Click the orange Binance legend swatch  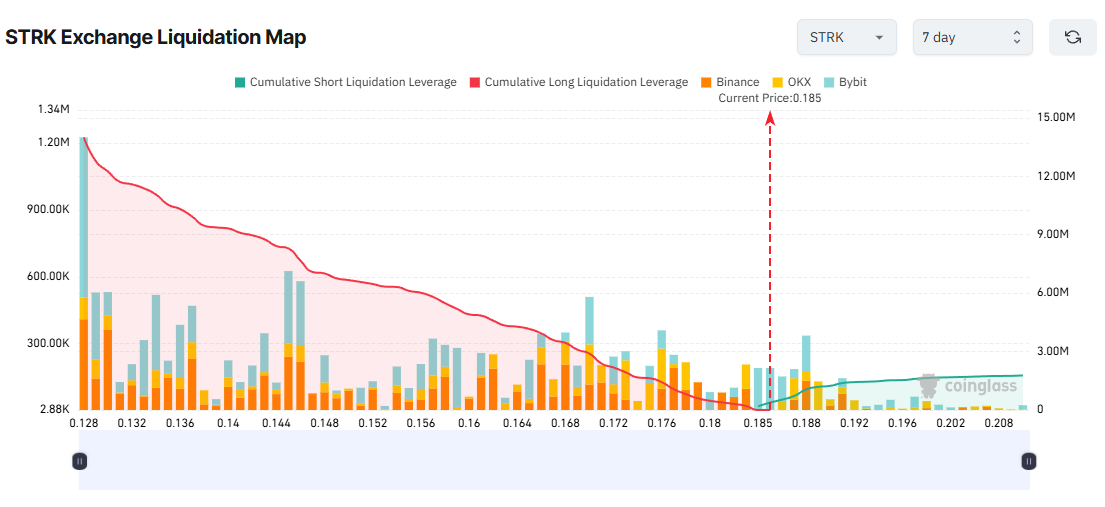click(706, 82)
